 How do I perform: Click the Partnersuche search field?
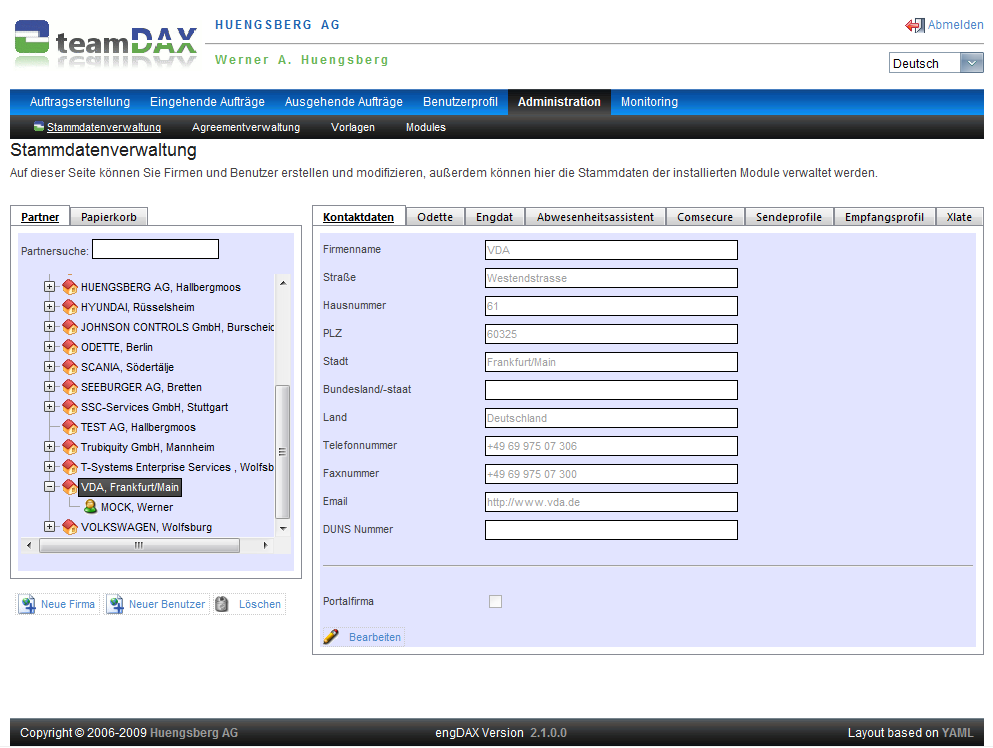[x=156, y=249]
